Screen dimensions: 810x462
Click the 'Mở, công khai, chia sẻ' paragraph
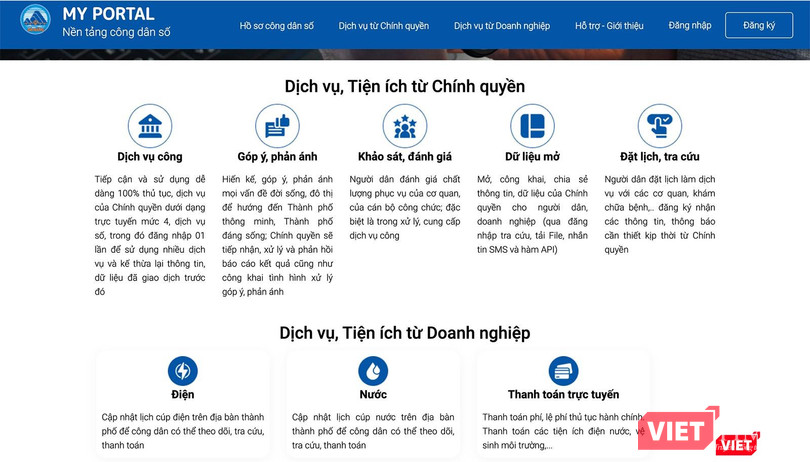click(x=533, y=214)
